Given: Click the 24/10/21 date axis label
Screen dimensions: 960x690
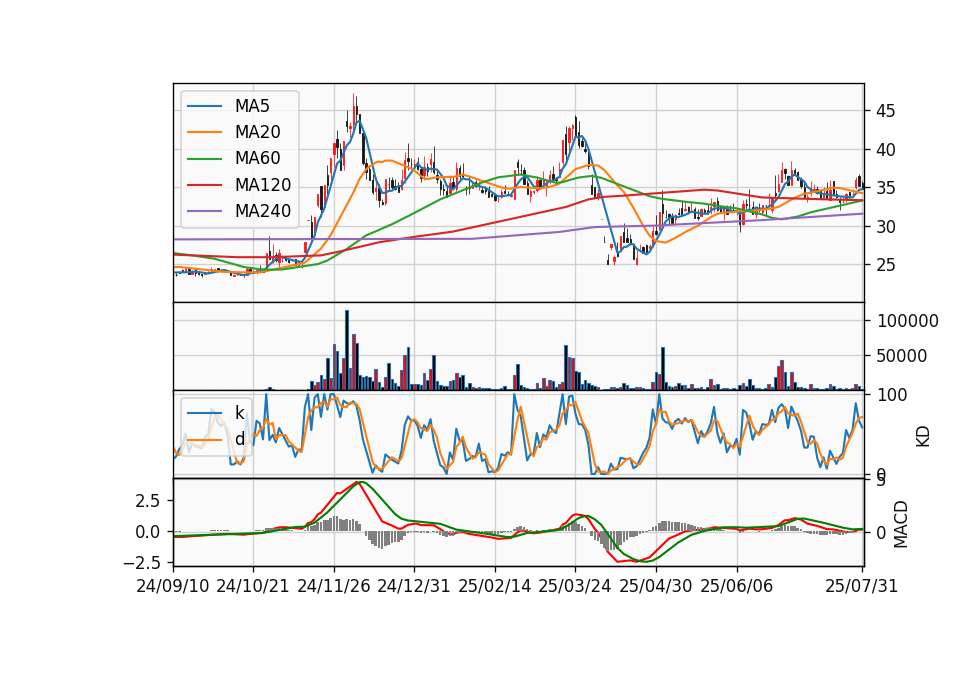Looking at the screenshot, I should 253,586.
